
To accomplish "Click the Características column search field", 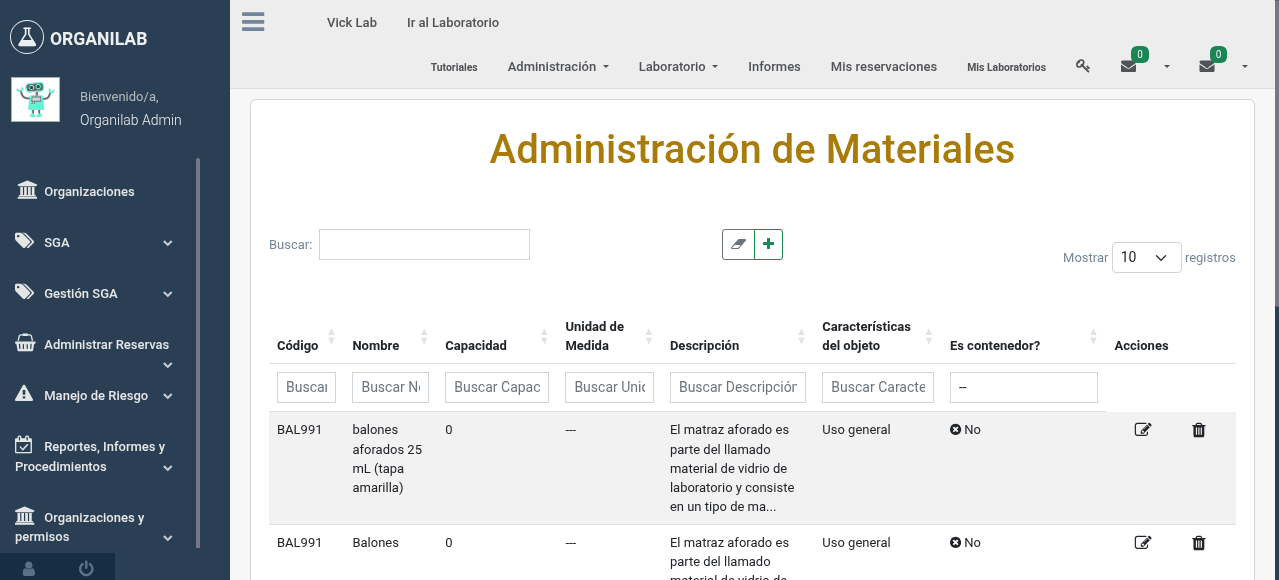I will tap(878, 387).
